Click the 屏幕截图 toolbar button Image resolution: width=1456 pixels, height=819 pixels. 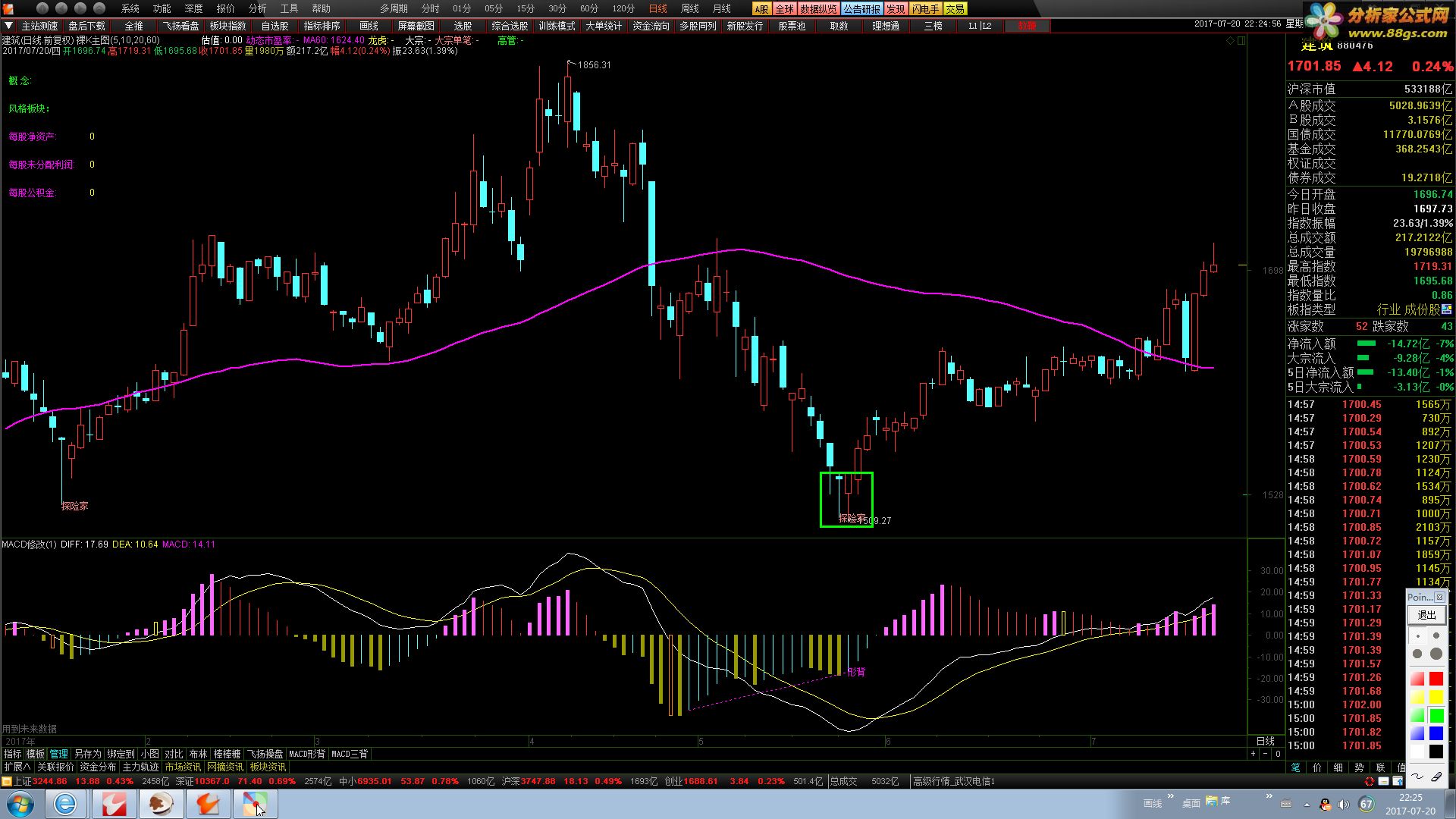click(416, 26)
